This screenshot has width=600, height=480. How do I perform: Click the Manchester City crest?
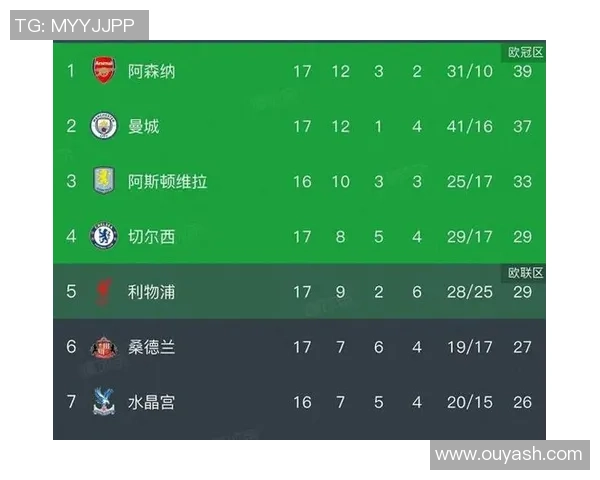104,126
